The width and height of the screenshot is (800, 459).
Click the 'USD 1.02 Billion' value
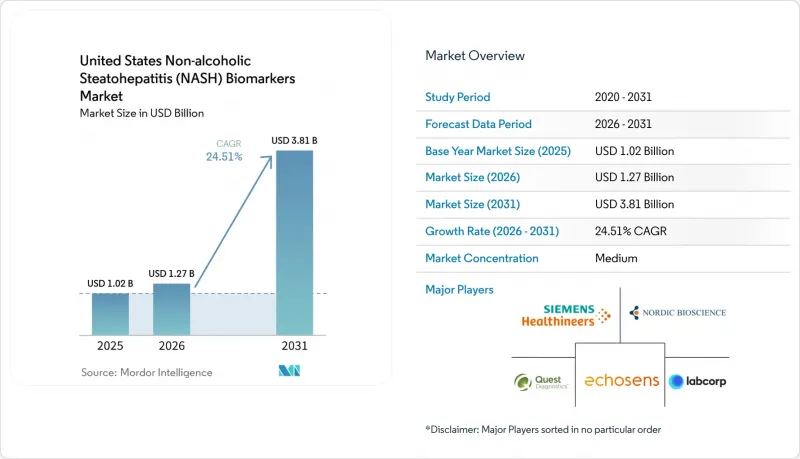635,151
